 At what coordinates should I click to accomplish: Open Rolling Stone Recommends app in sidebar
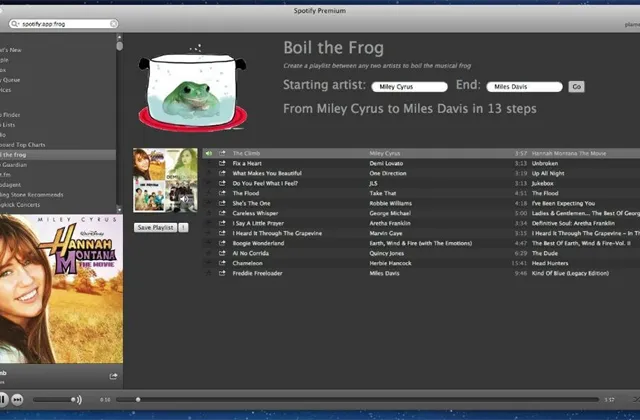point(31,195)
